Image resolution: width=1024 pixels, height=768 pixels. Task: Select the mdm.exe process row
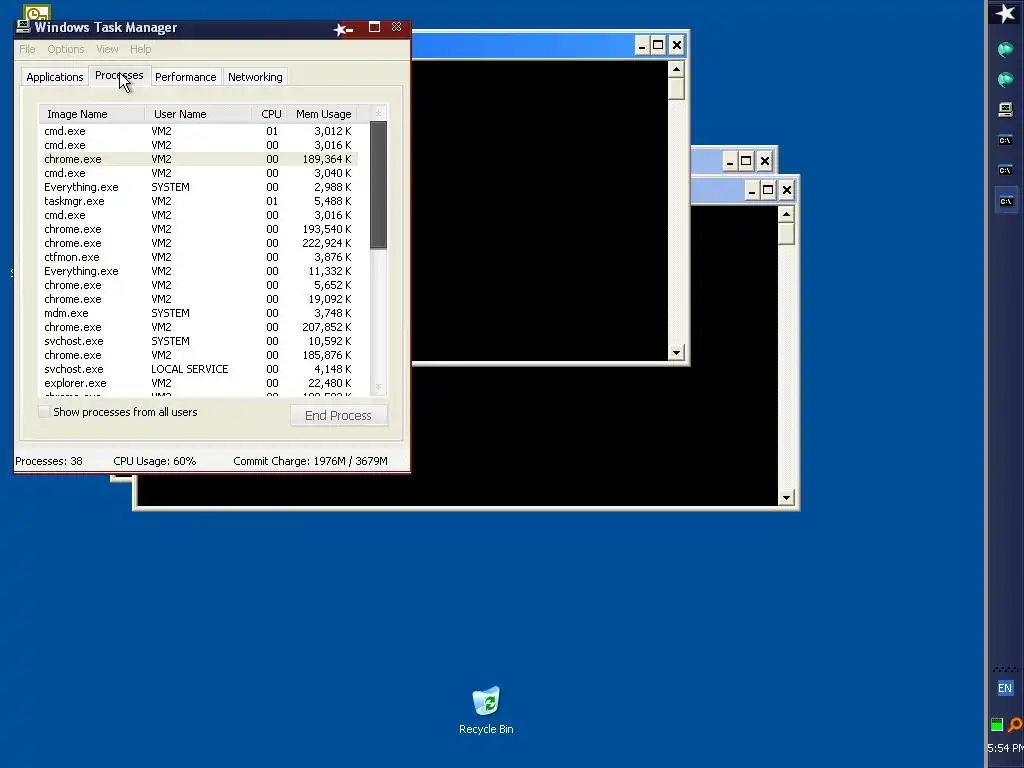[x=199, y=313]
